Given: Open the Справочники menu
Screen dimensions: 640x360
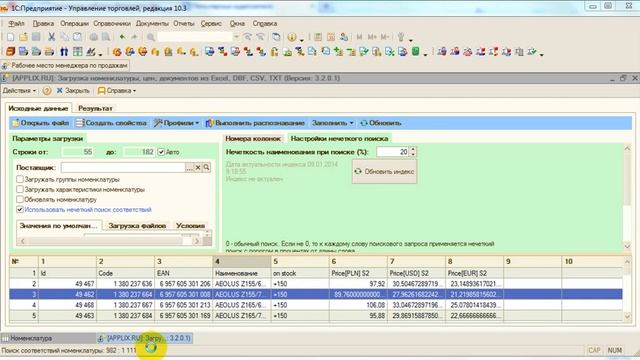Looking at the screenshot, I should click(x=112, y=24).
